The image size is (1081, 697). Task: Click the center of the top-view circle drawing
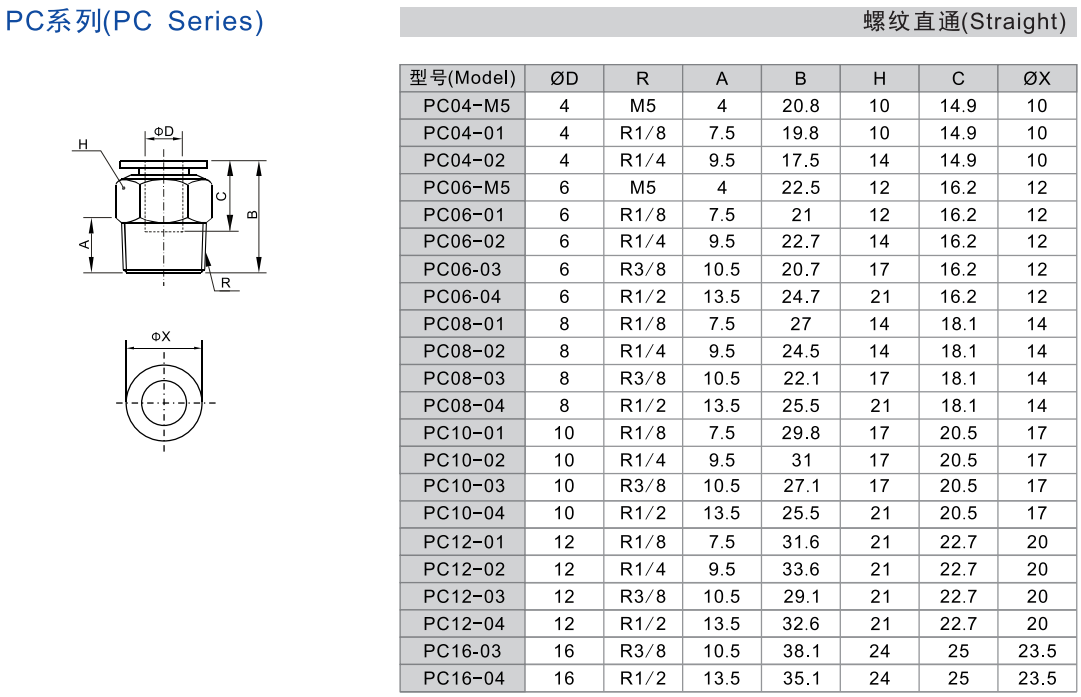163,401
